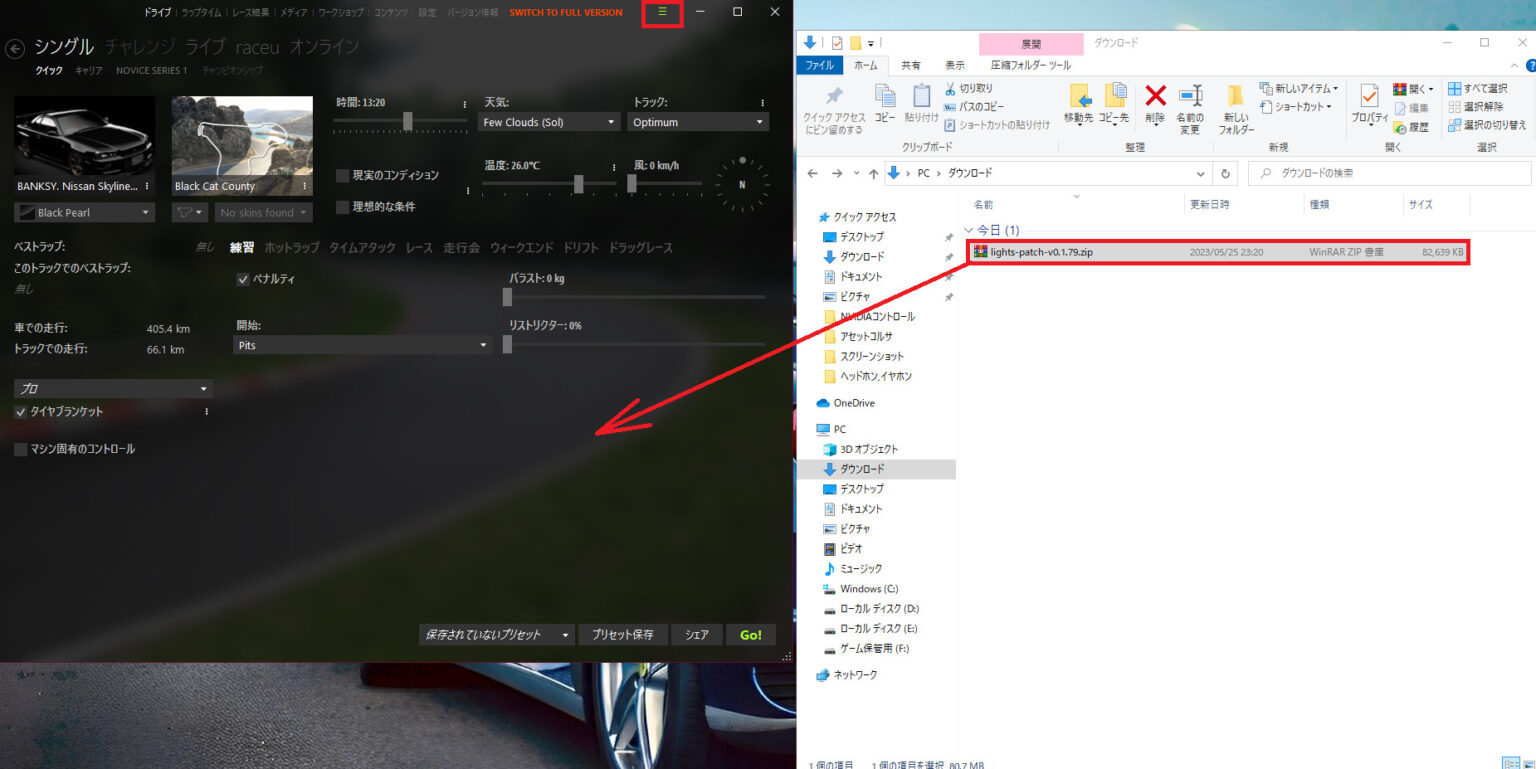Click the SWITCH TO FULL VERSION link

565,13
